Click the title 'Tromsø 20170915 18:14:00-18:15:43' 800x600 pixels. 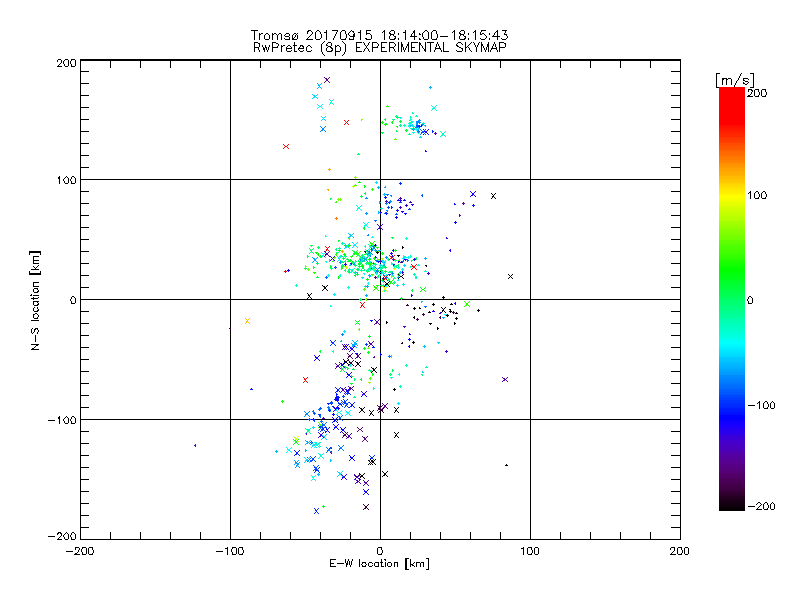coord(379,35)
